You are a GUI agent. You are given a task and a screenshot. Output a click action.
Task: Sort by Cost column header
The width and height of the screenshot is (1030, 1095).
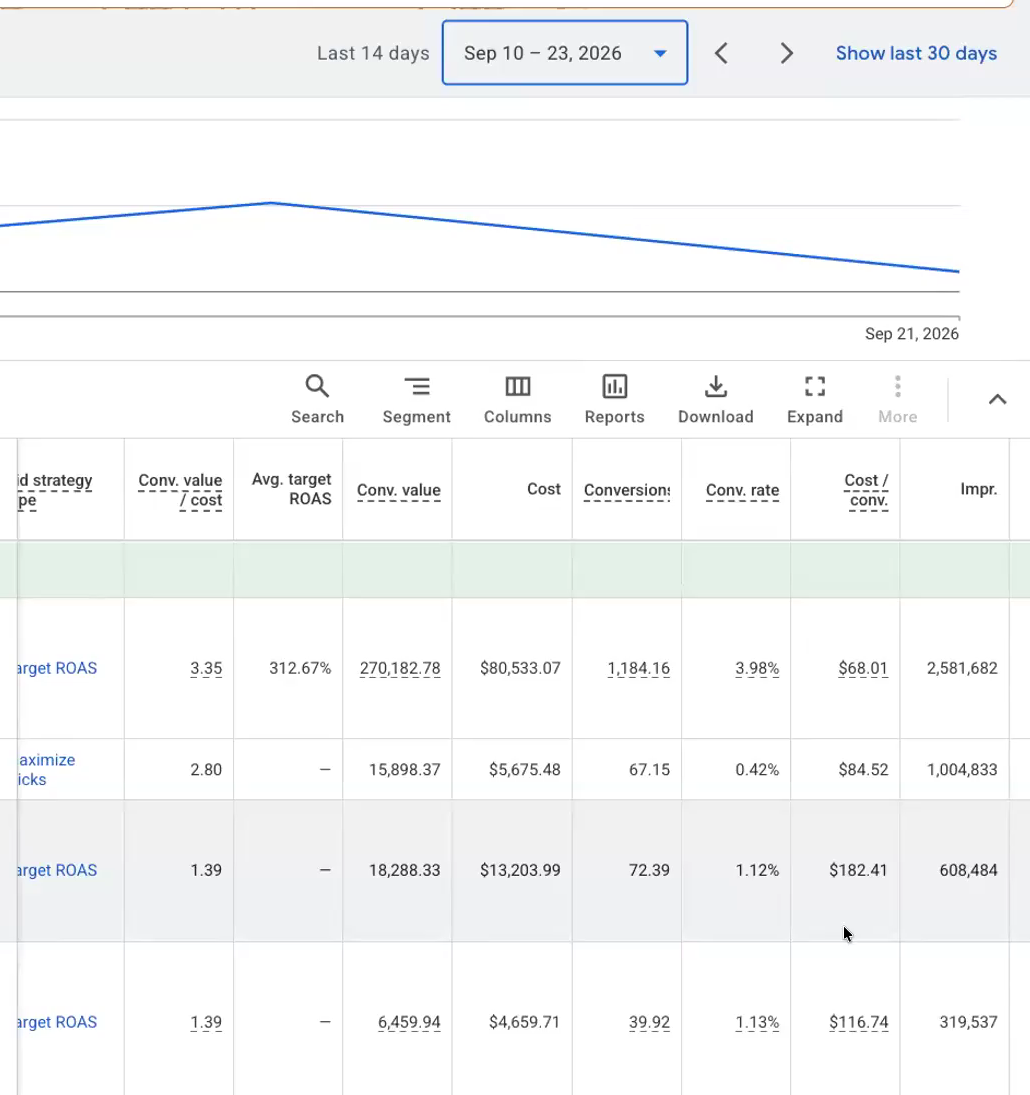[x=543, y=489]
